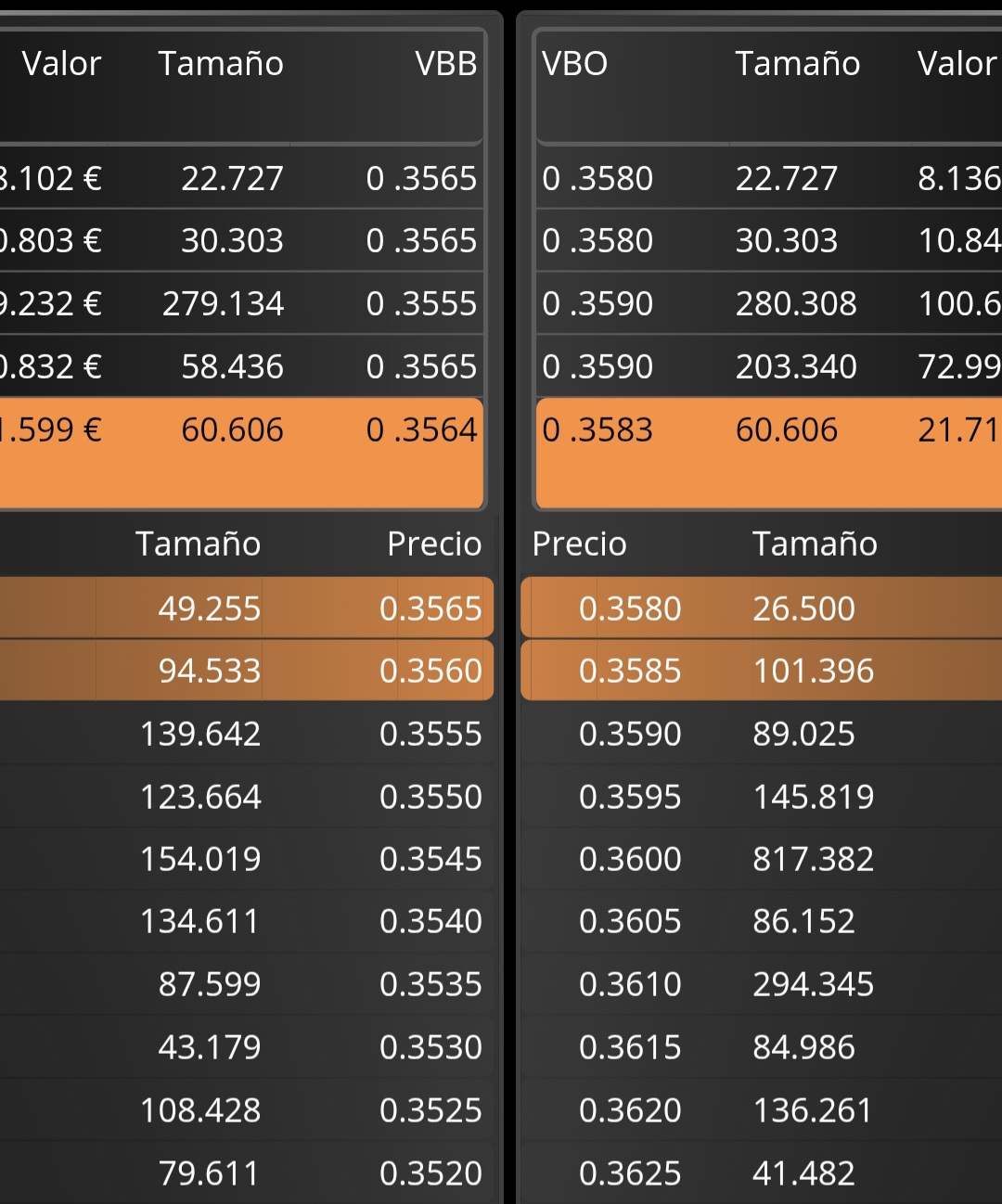1002x1204 pixels.
Task: Select the VBB row with size 279.134
Action: tap(241, 303)
